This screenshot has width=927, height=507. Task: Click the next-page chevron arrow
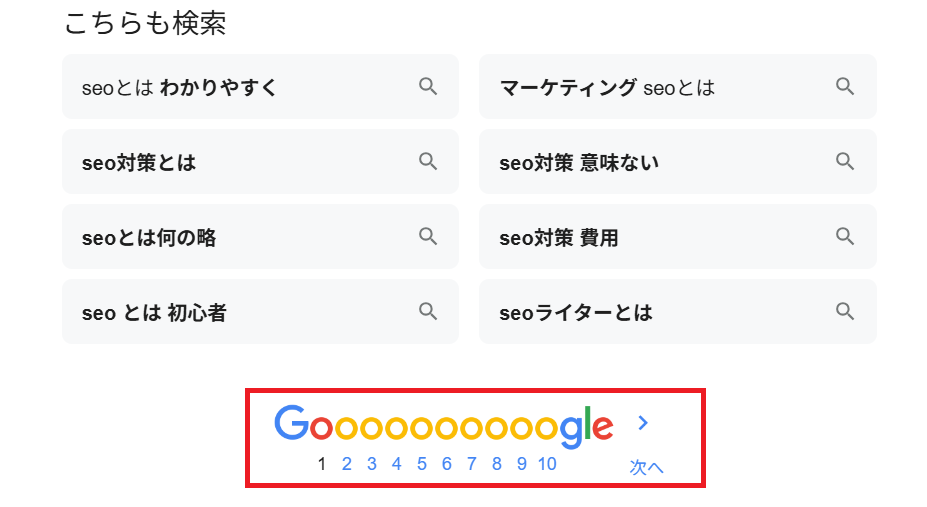(643, 423)
